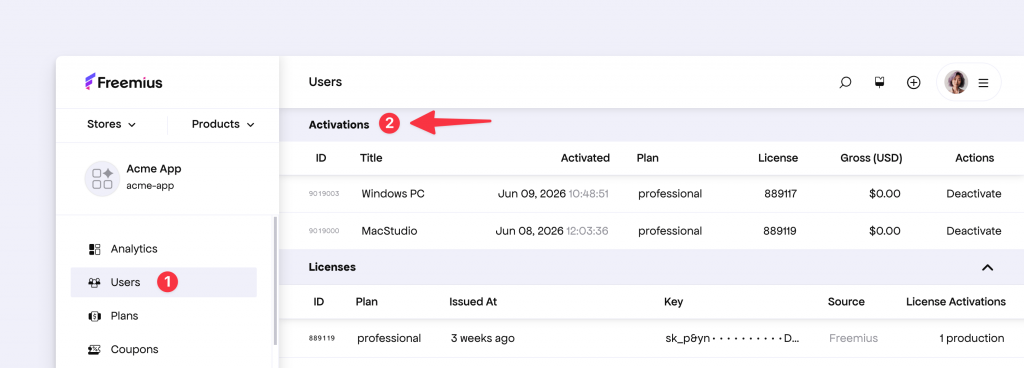Click professional plan in MacStudio row
Viewport: 1024px width, 368px height.
[x=670, y=231]
